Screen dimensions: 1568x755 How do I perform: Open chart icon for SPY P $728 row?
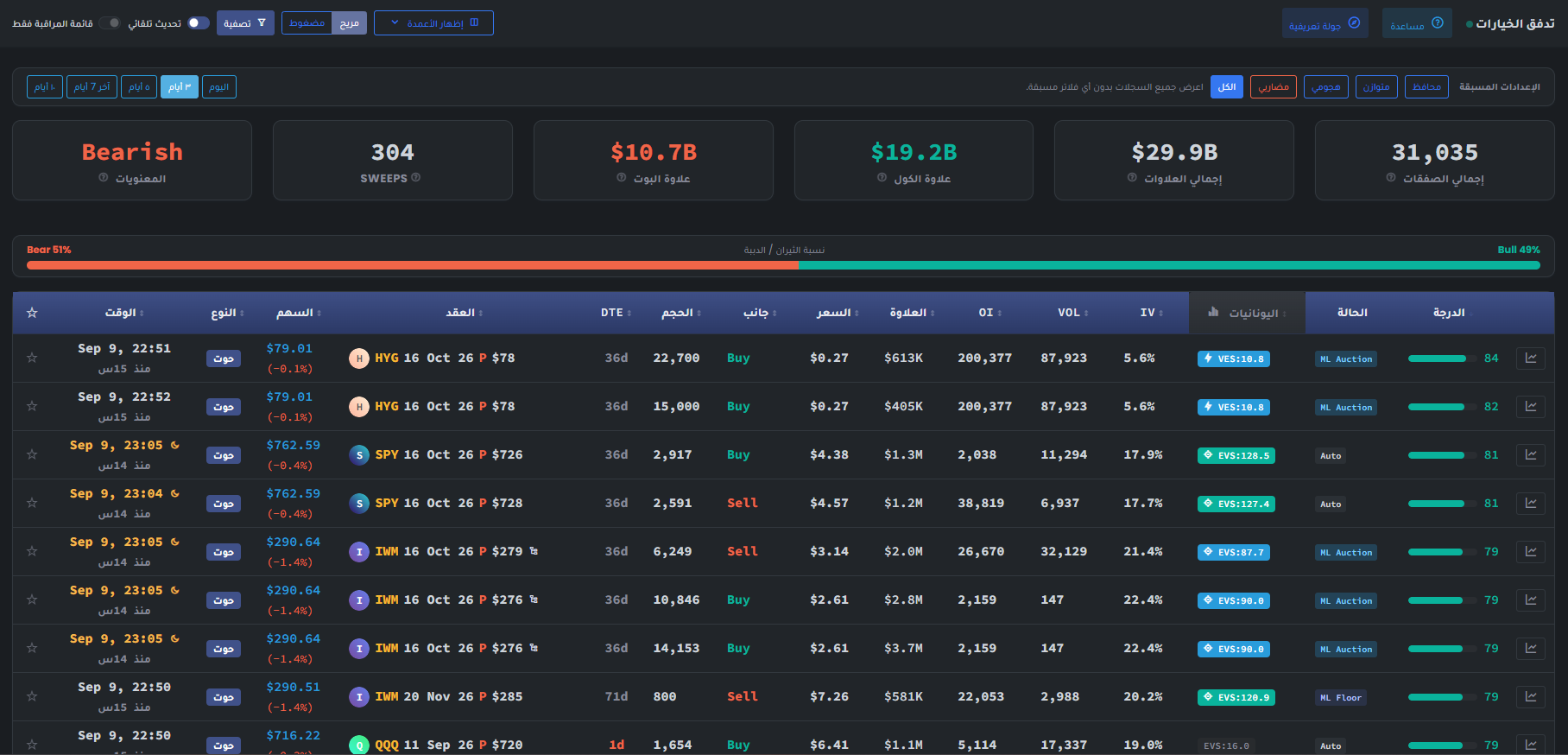pyautogui.click(x=1531, y=503)
